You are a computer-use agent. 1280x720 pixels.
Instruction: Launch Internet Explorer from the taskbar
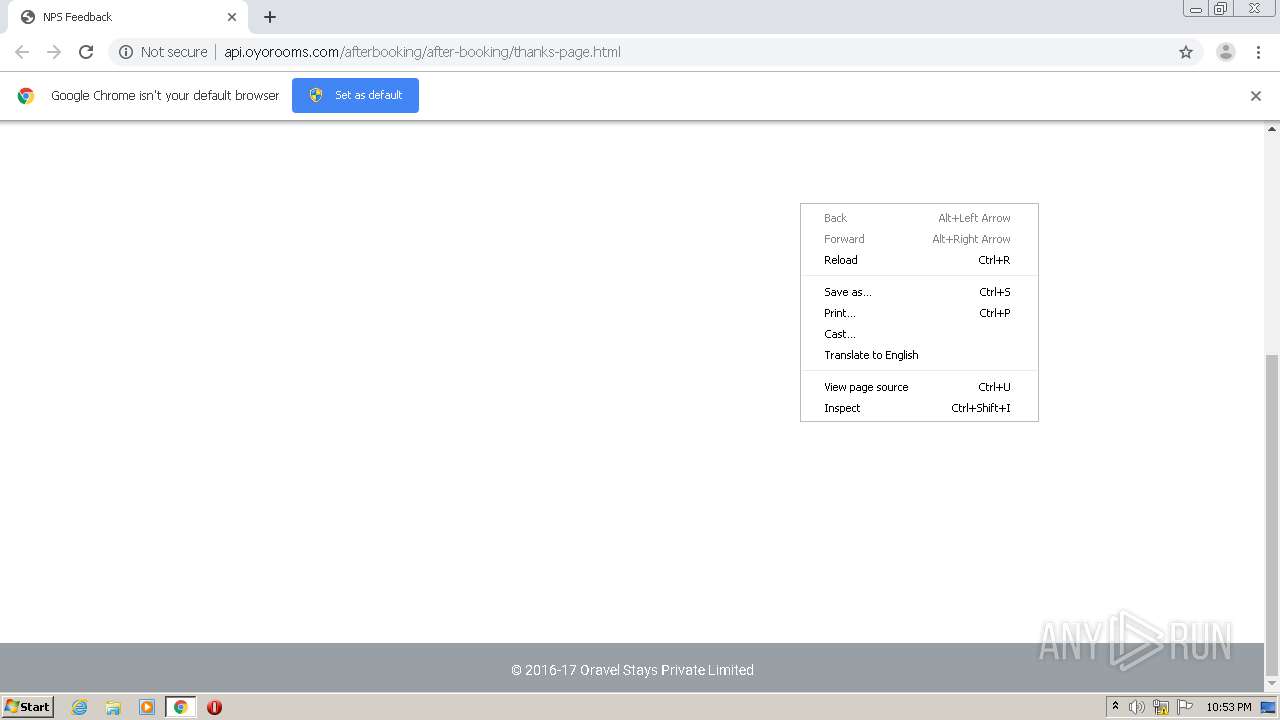pyautogui.click(x=79, y=707)
